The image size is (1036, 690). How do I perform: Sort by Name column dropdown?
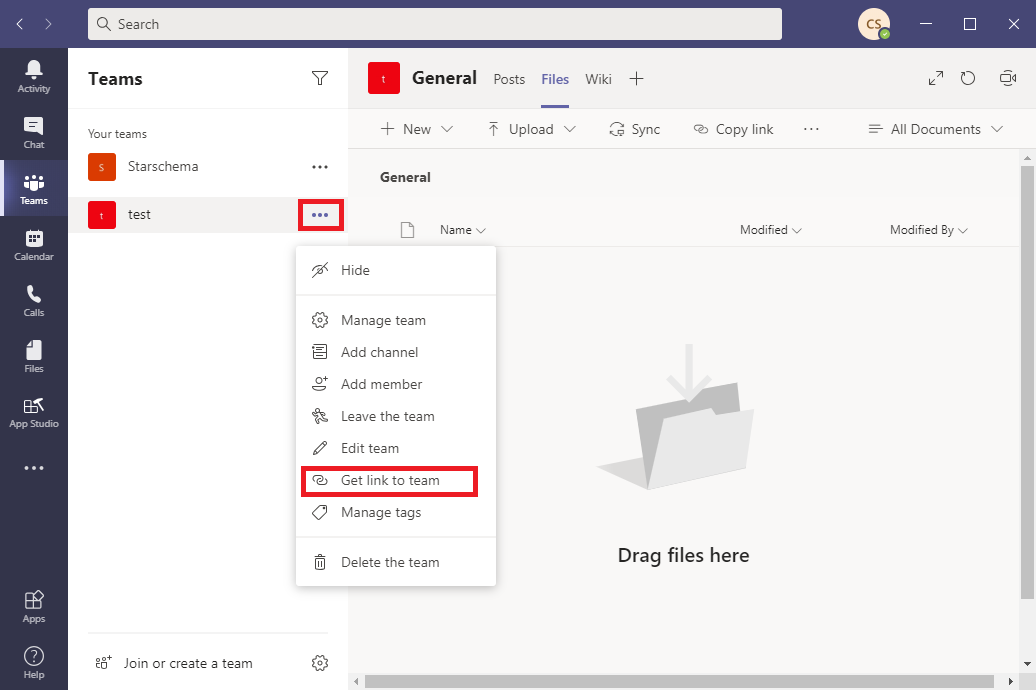tap(462, 230)
